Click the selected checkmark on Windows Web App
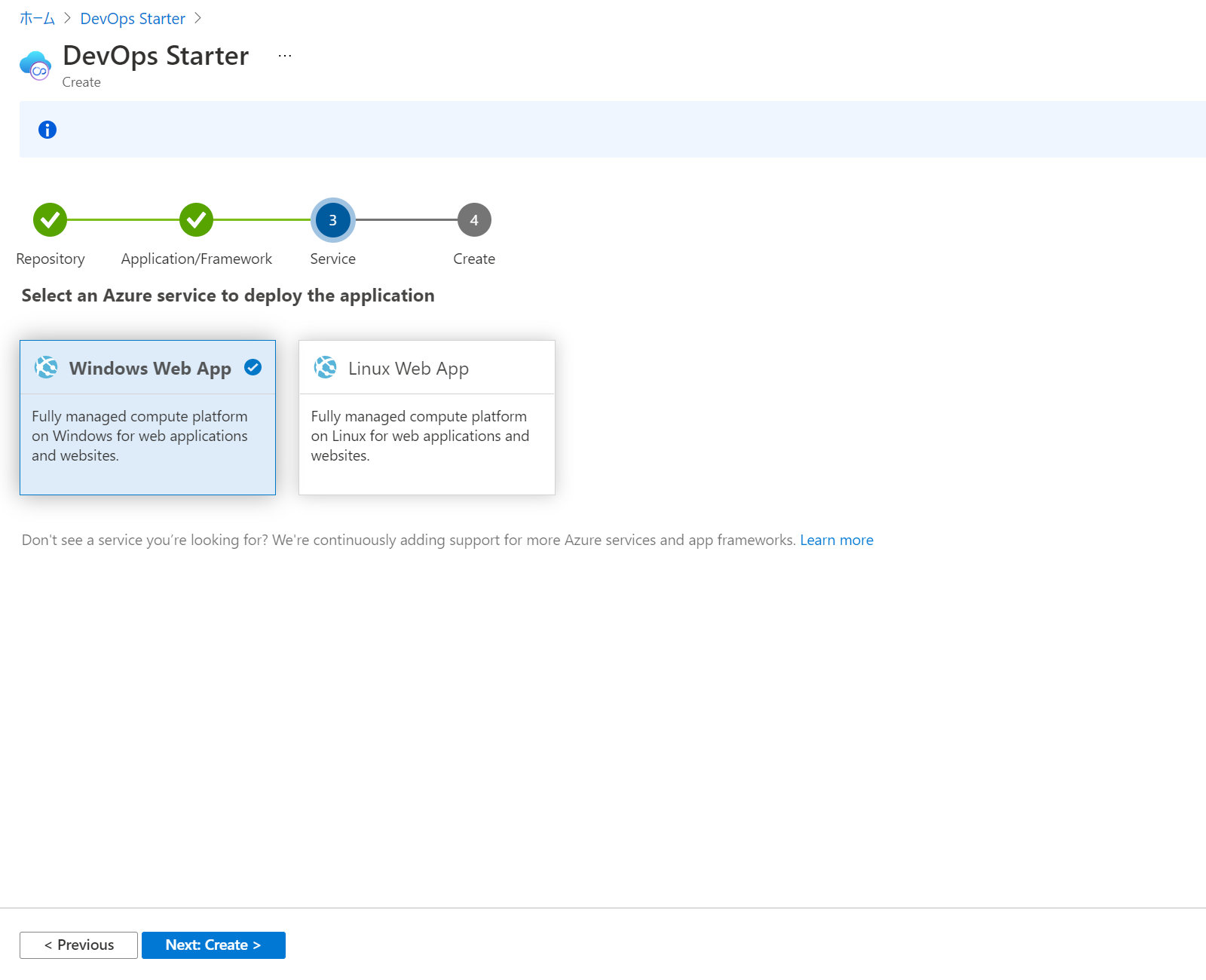 (x=253, y=367)
